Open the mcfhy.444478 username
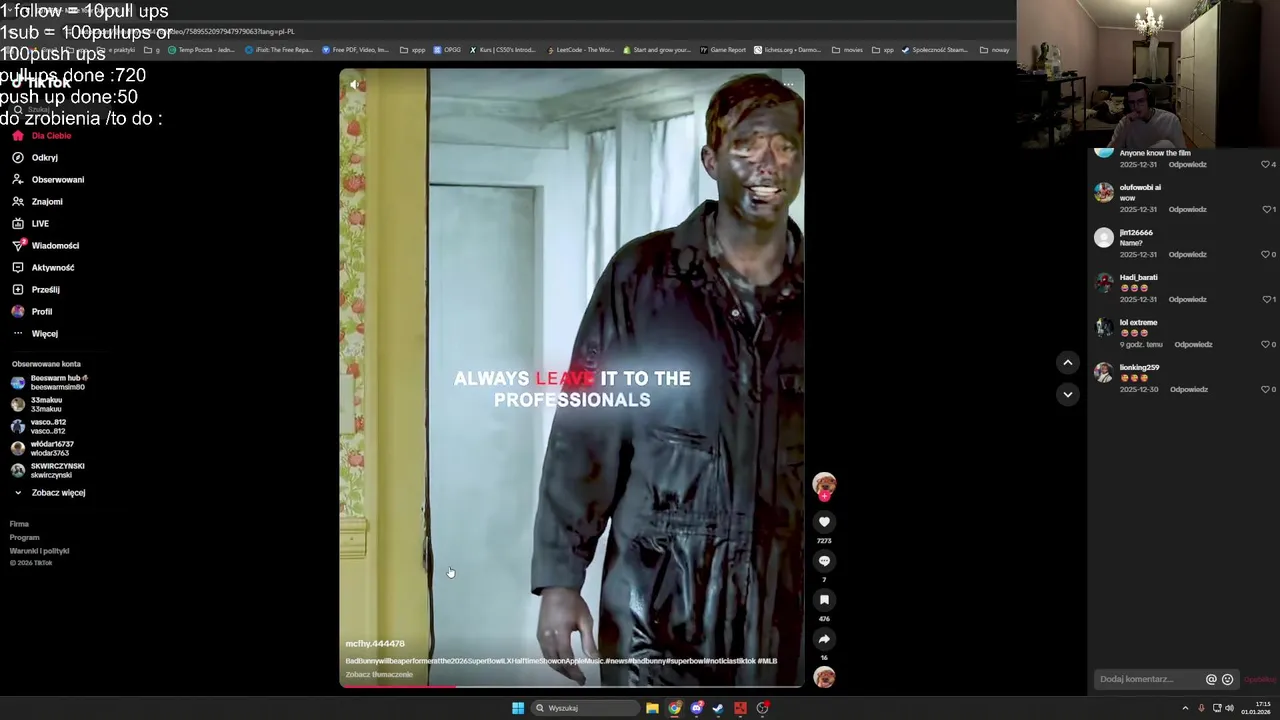1280x720 pixels. [x=375, y=643]
